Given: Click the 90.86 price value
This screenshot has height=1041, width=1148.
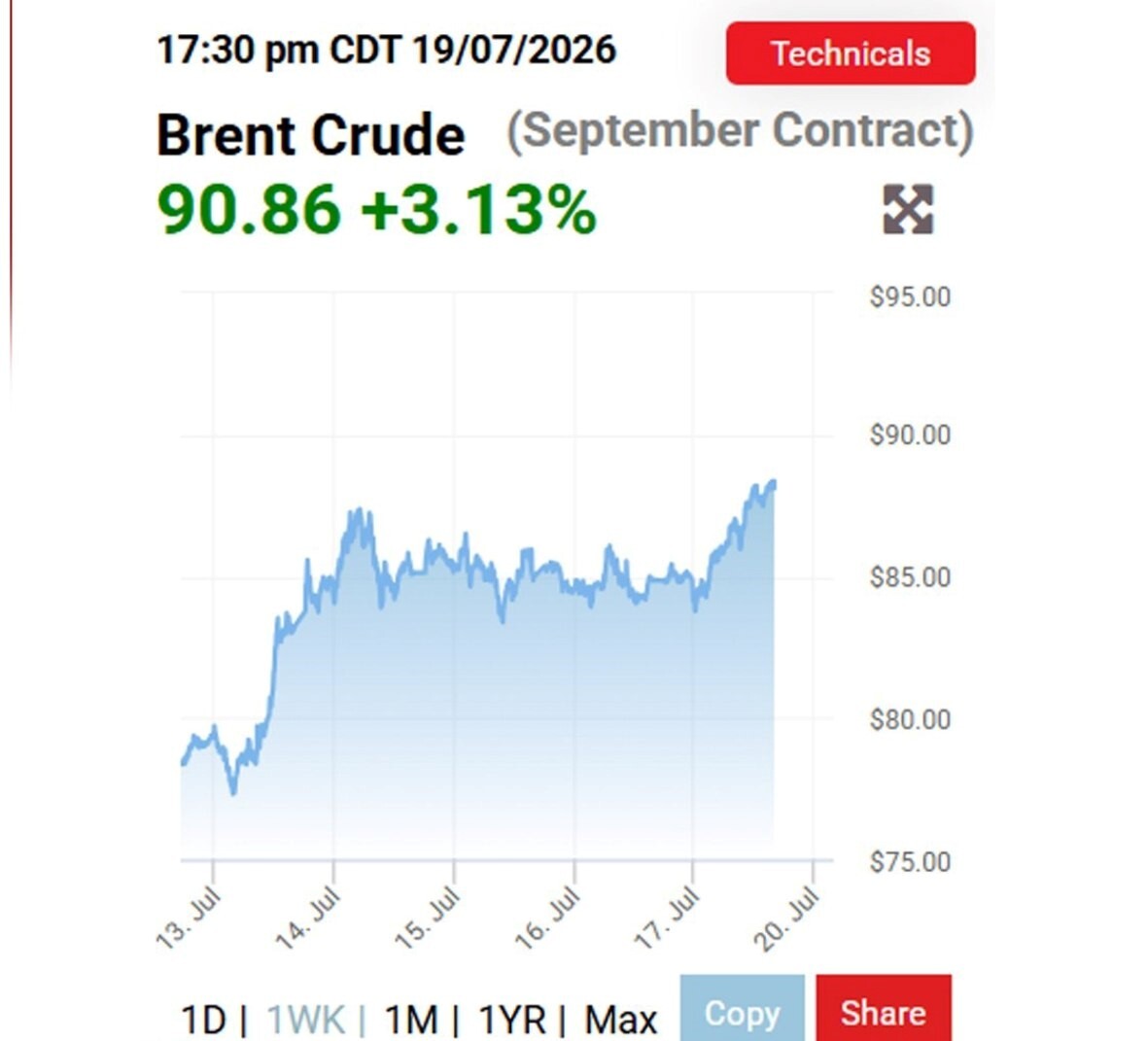Looking at the screenshot, I should tap(249, 210).
